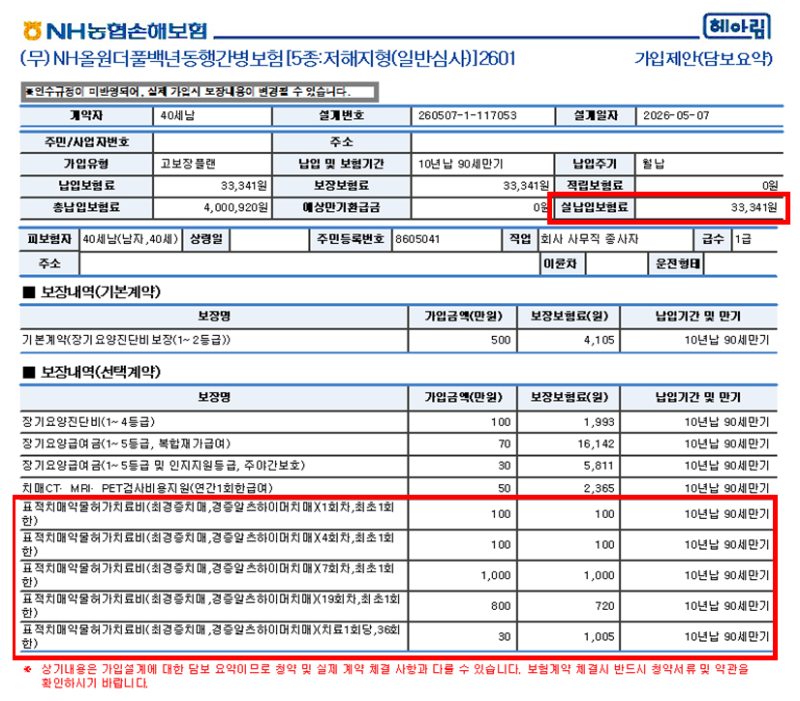Screen dimensions: 800x701
Task: Click the NH농협손해보험 logo
Action: coord(115,31)
